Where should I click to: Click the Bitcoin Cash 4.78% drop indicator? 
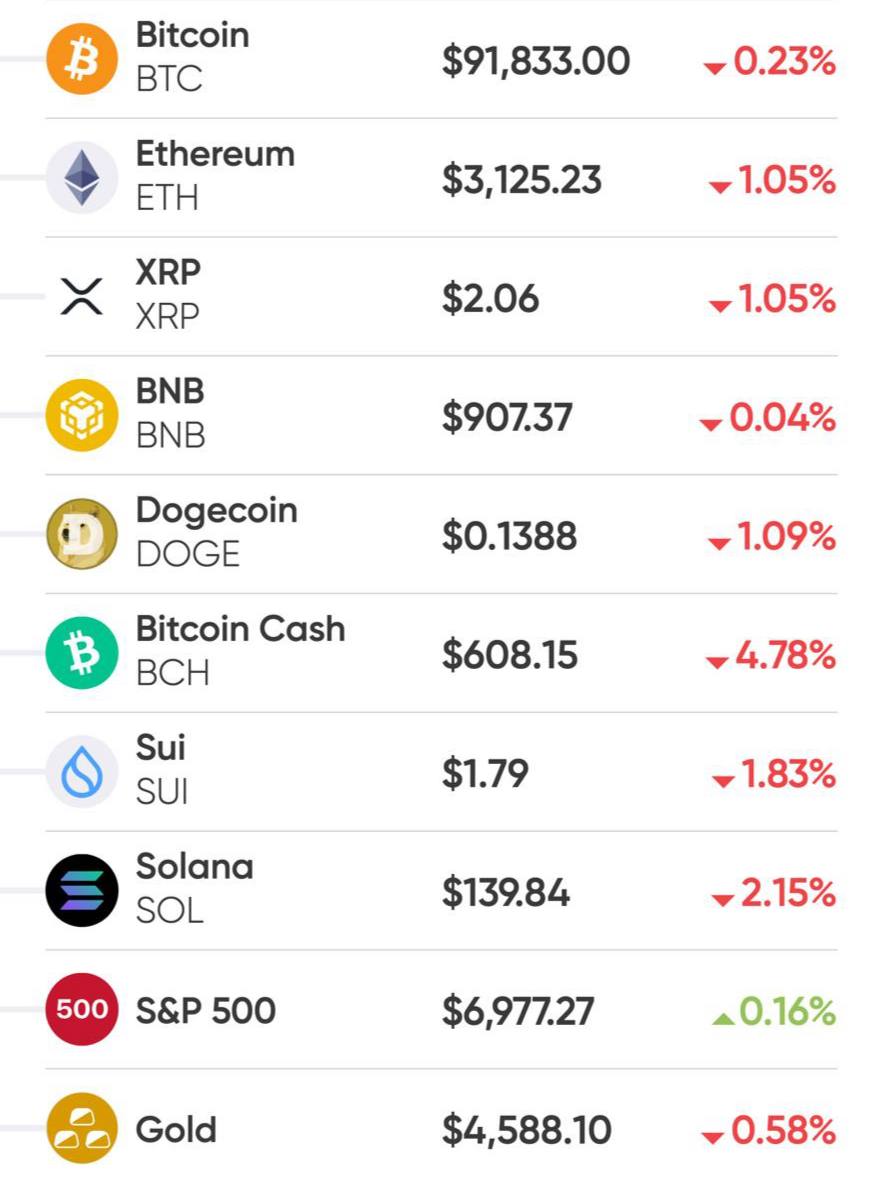(771, 657)
